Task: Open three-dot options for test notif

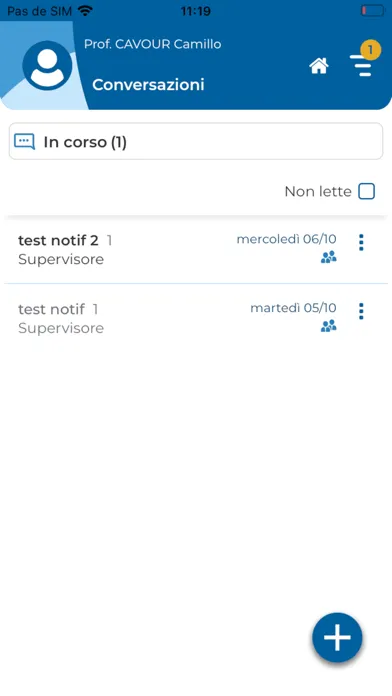Action: click(x=361, y=311)
